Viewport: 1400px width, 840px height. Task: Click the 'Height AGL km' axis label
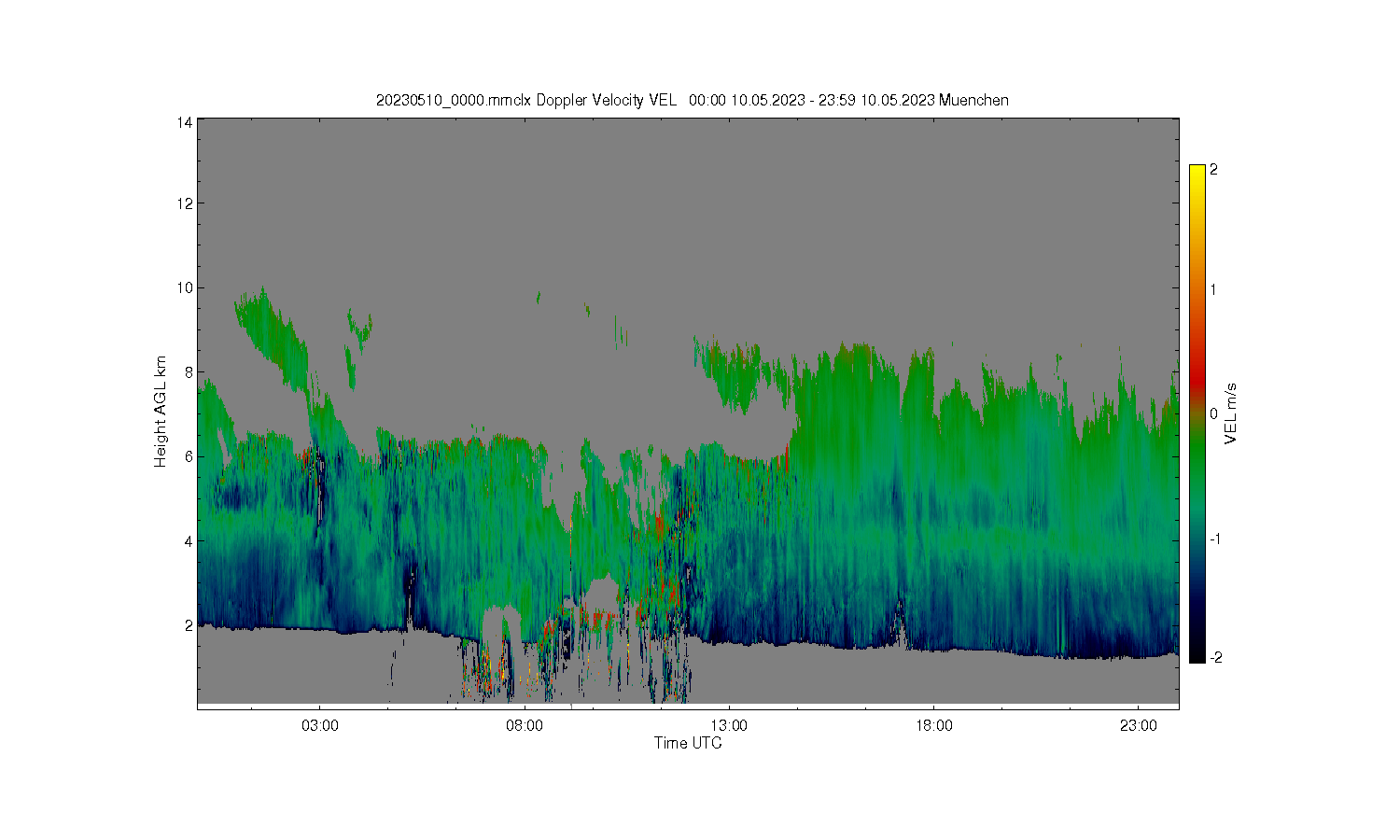tap(161, 412)
